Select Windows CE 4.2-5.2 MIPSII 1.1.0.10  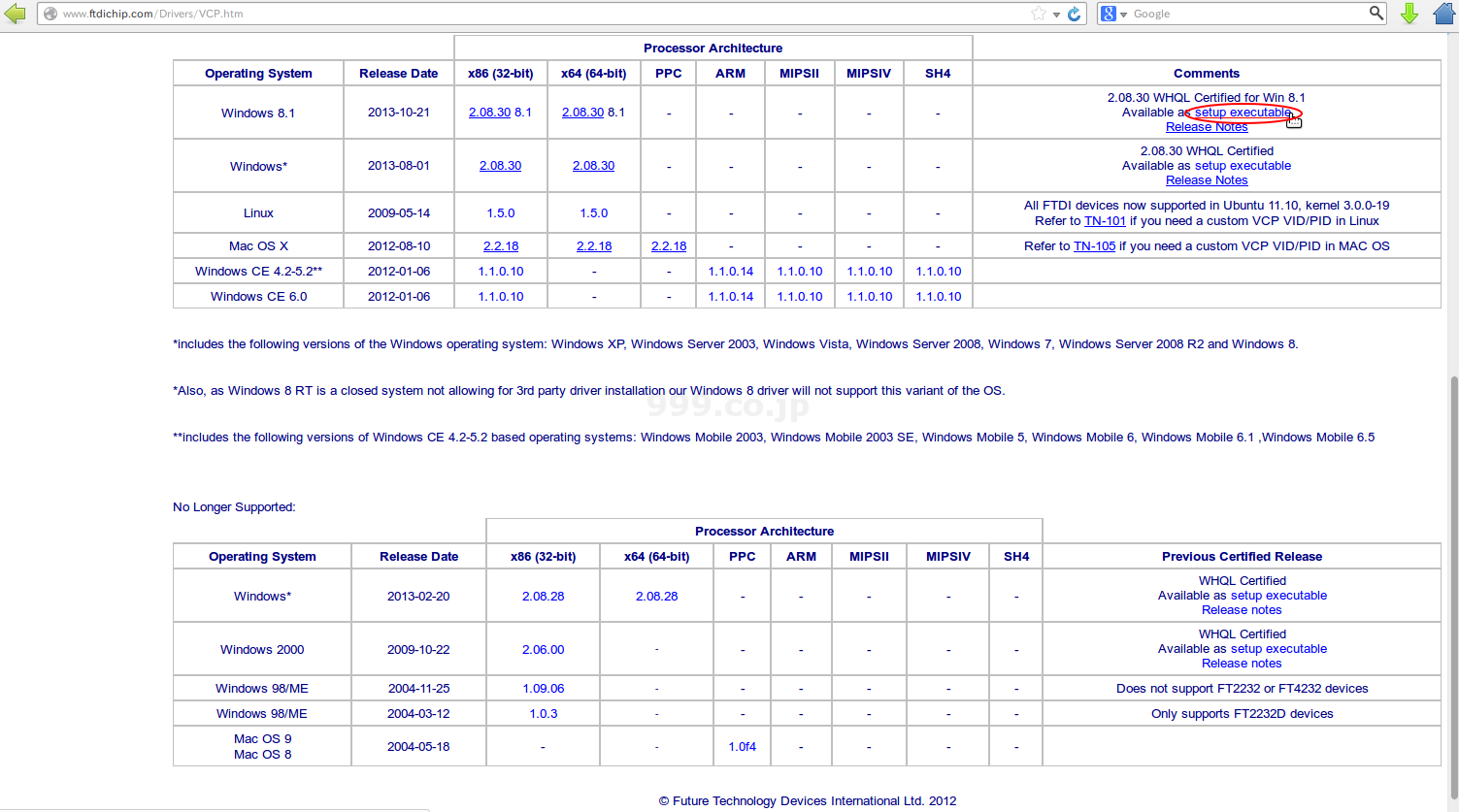click(800, 272)
